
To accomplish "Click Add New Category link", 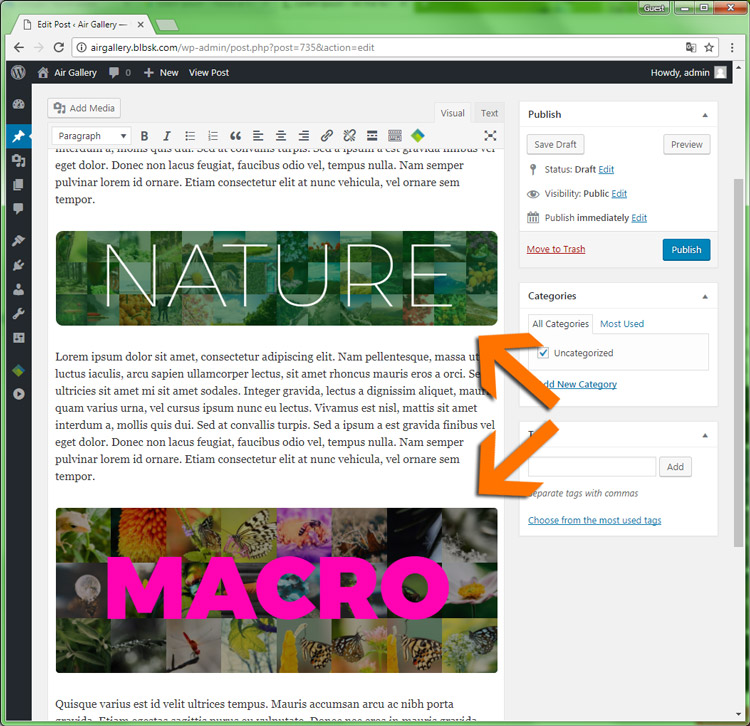I will click(579, 384).
